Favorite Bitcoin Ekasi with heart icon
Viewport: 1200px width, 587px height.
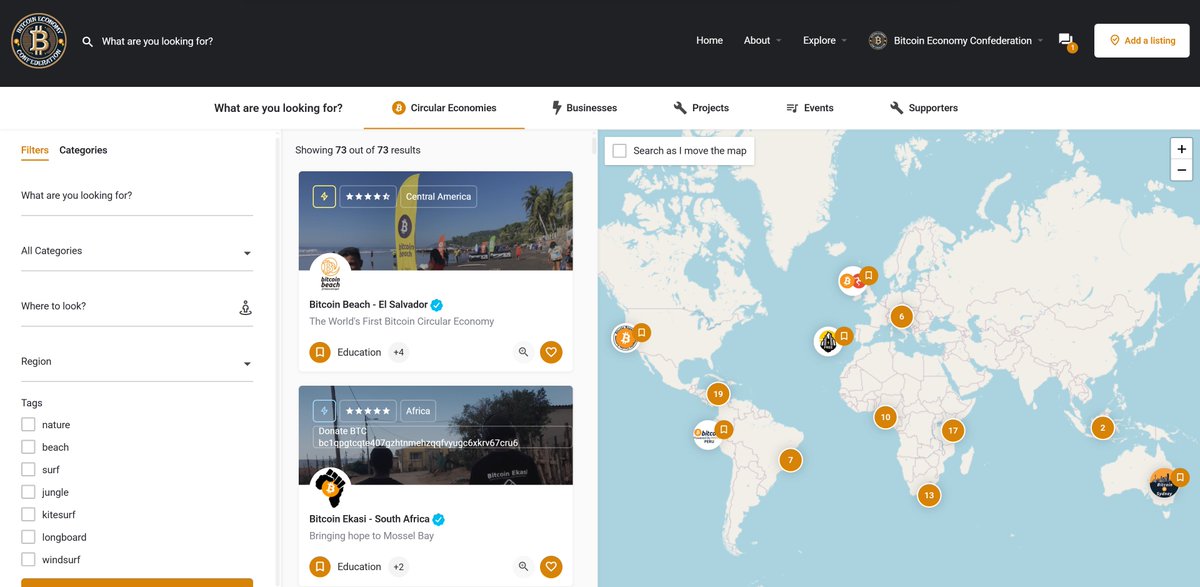pos(551,567)
